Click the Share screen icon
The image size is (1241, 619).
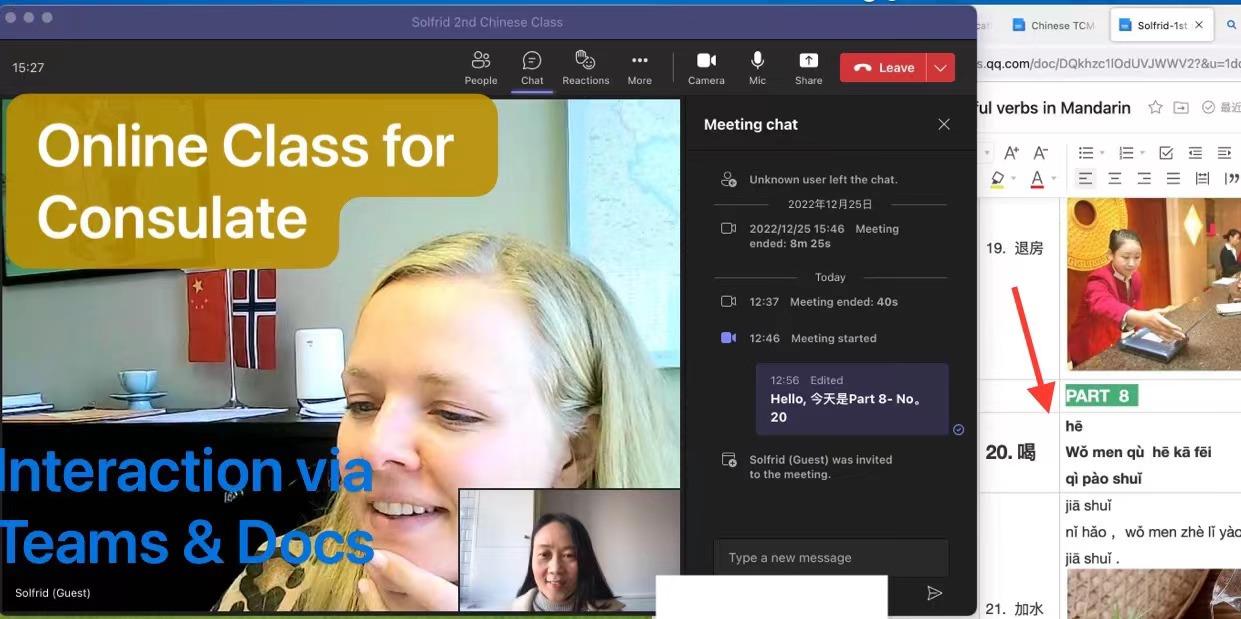[808, 67]
